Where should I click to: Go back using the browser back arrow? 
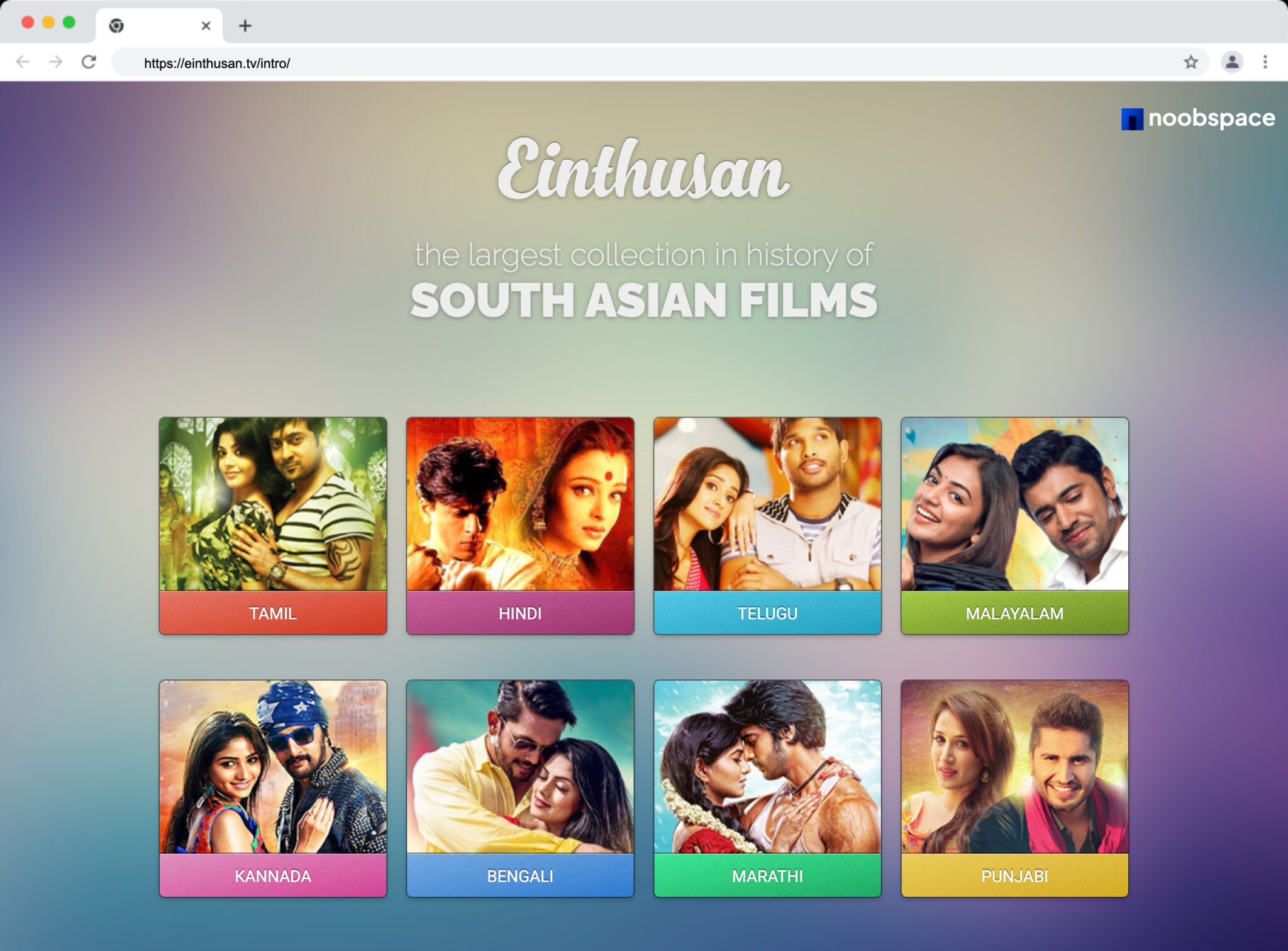click(23, 62)
